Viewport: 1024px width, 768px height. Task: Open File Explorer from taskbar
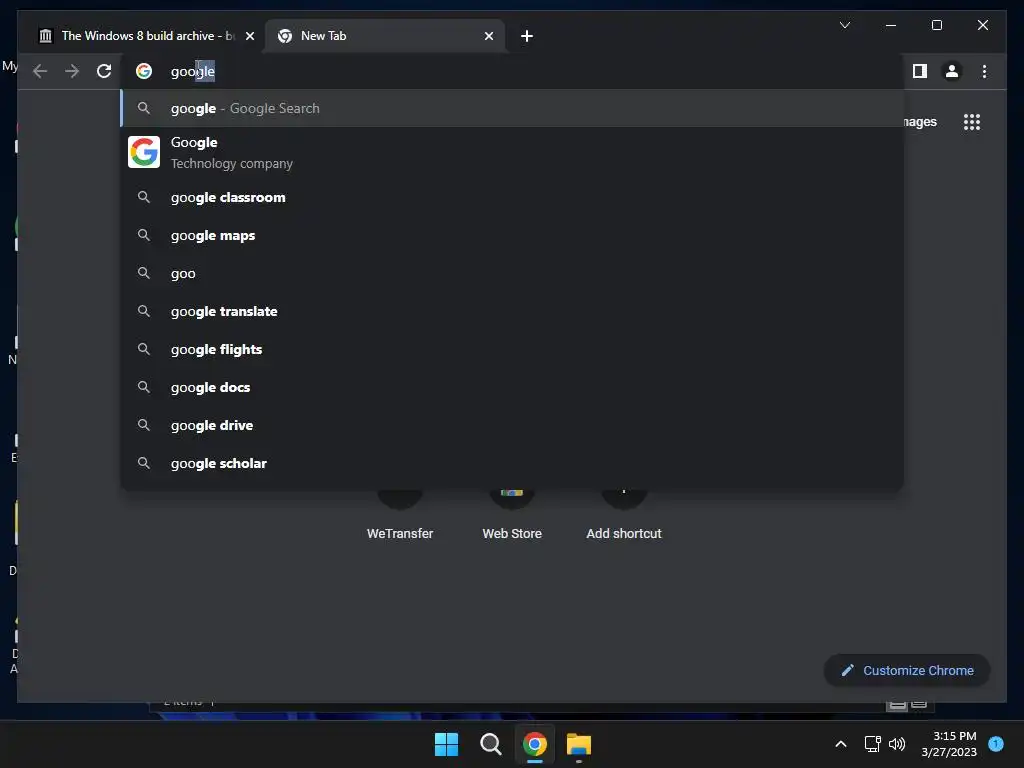pyautogui.click(x=579, y=744)
